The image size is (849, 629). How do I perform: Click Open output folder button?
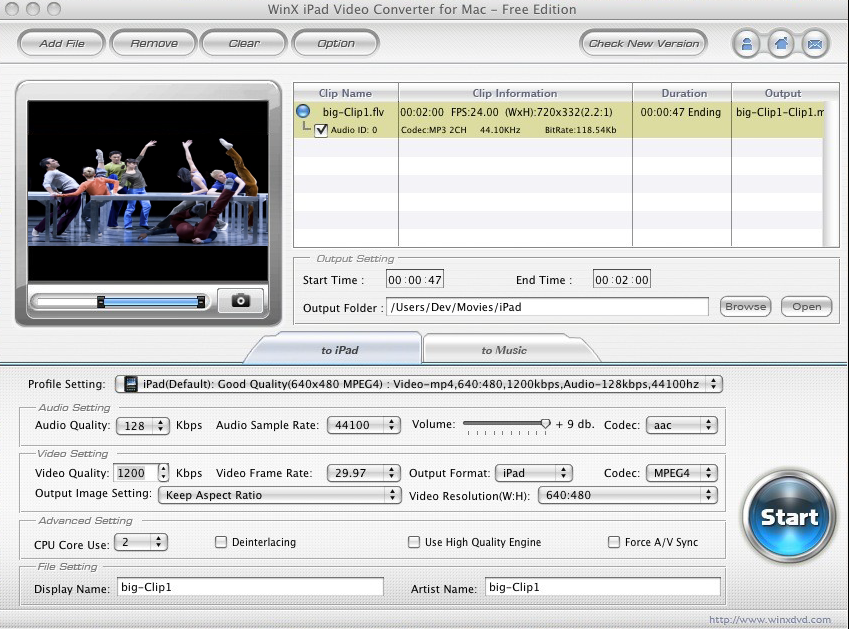pos(807,306)
